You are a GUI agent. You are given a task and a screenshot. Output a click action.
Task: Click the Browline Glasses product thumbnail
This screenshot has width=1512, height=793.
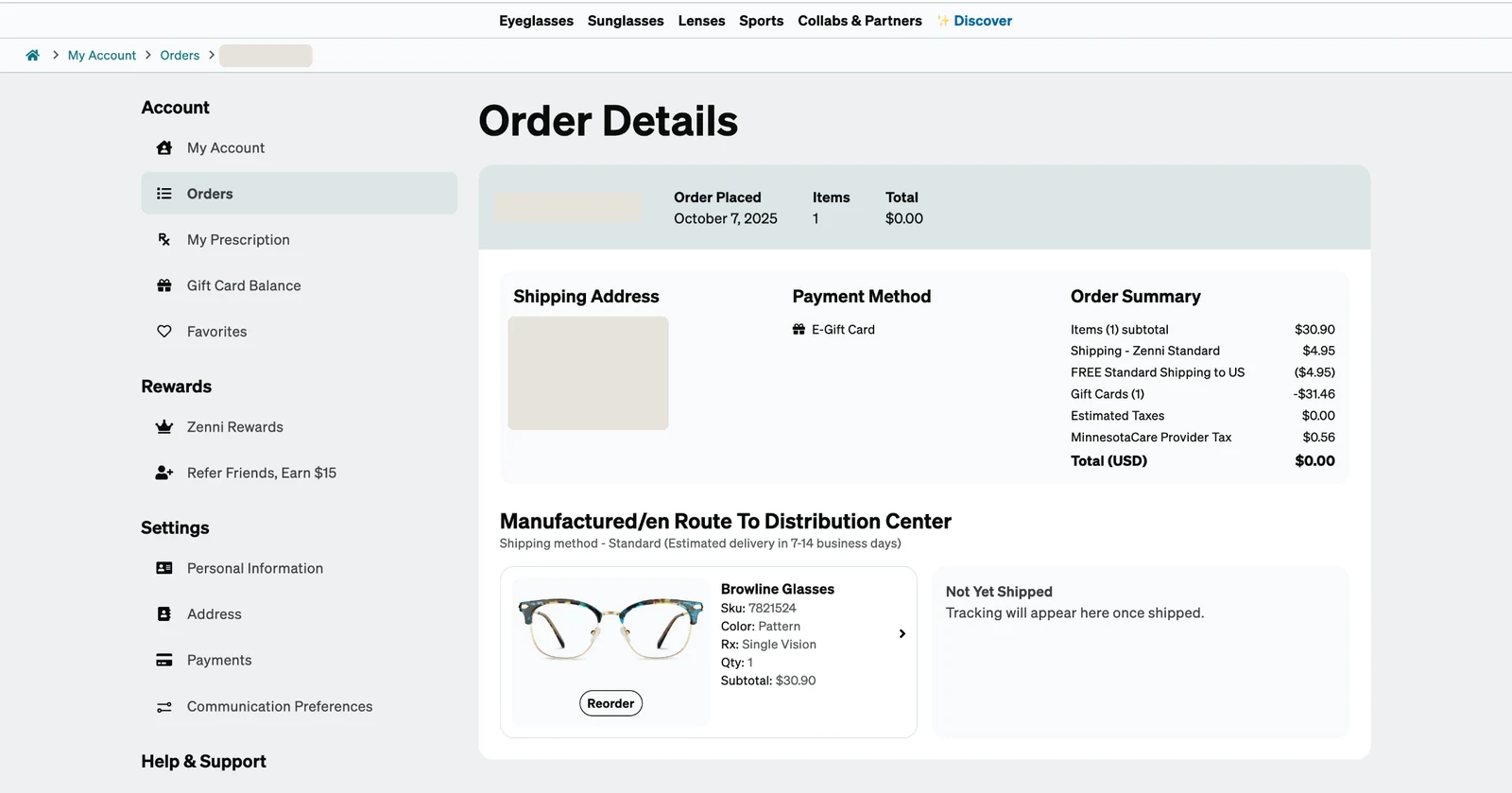point(610,628)
